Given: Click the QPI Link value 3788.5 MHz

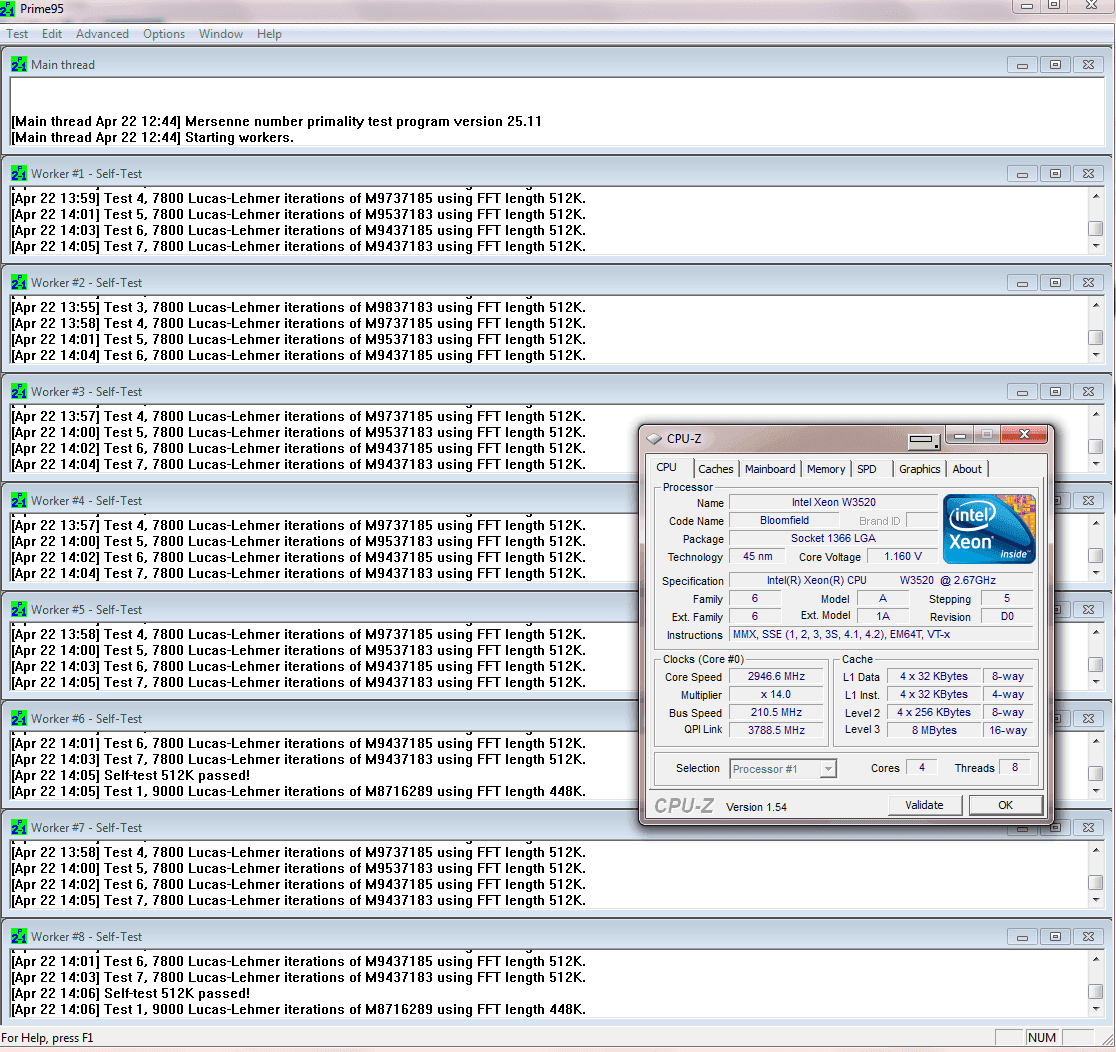Looking at the screenshot, I should (x=776, y=730).
